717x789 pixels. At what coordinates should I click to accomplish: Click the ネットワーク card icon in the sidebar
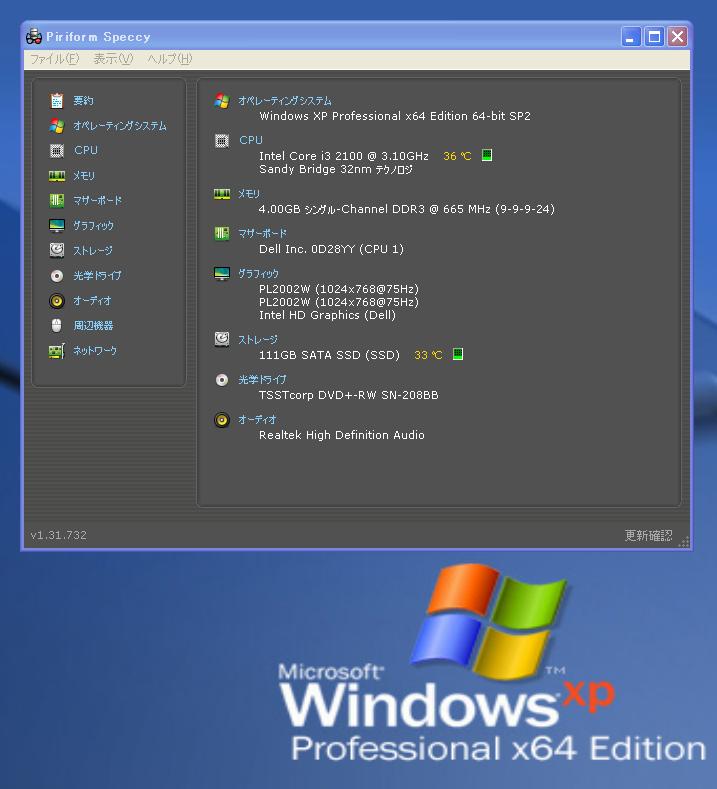57,351
